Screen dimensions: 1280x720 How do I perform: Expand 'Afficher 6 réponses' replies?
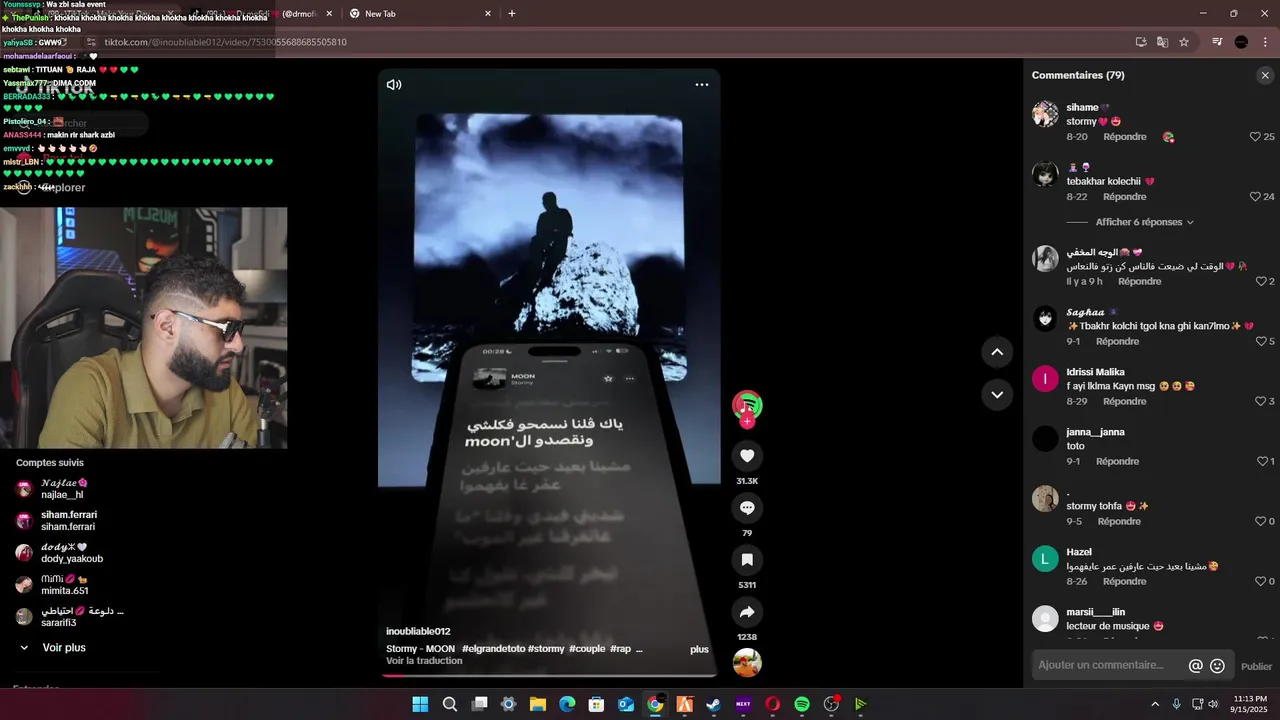pos(1144,222)
